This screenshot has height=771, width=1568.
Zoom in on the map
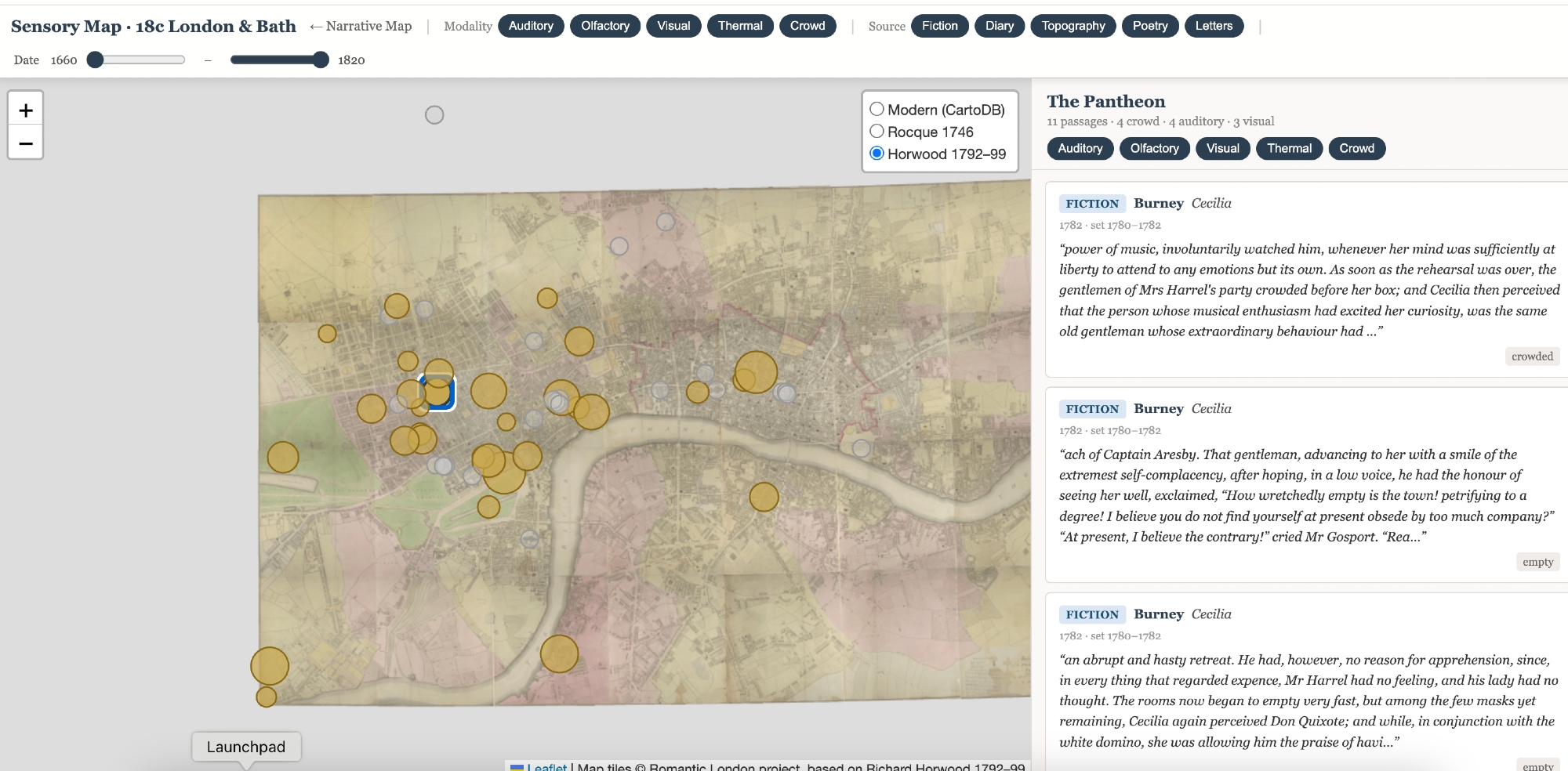(26, 110)
